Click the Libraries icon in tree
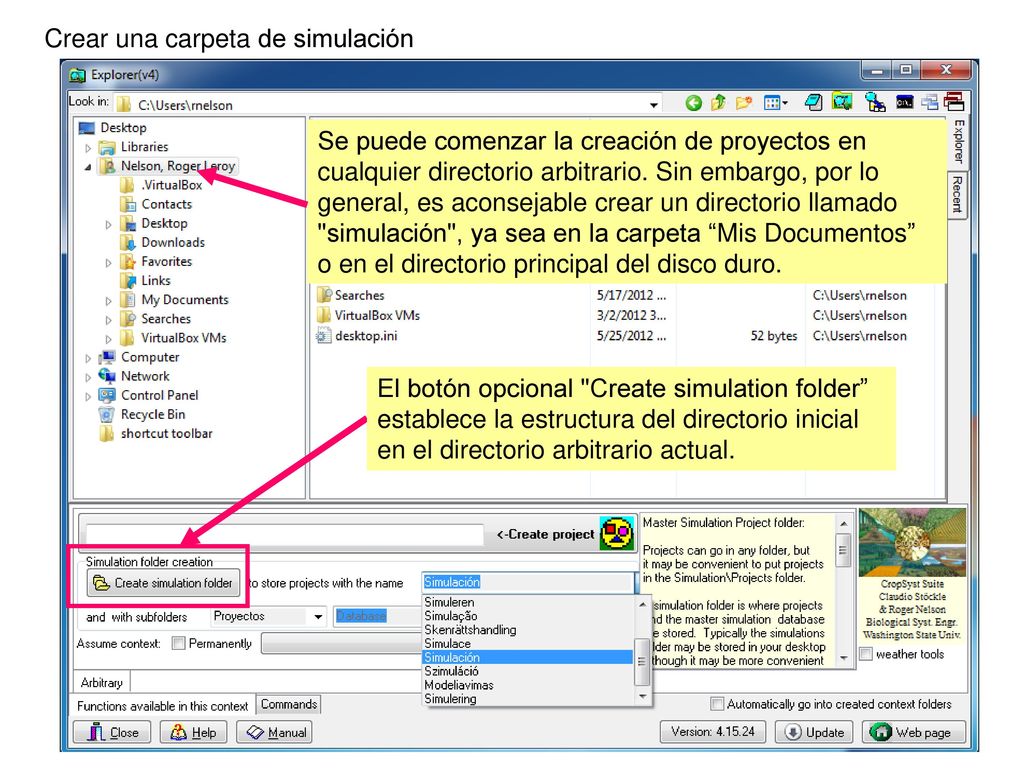 point(106,147)
